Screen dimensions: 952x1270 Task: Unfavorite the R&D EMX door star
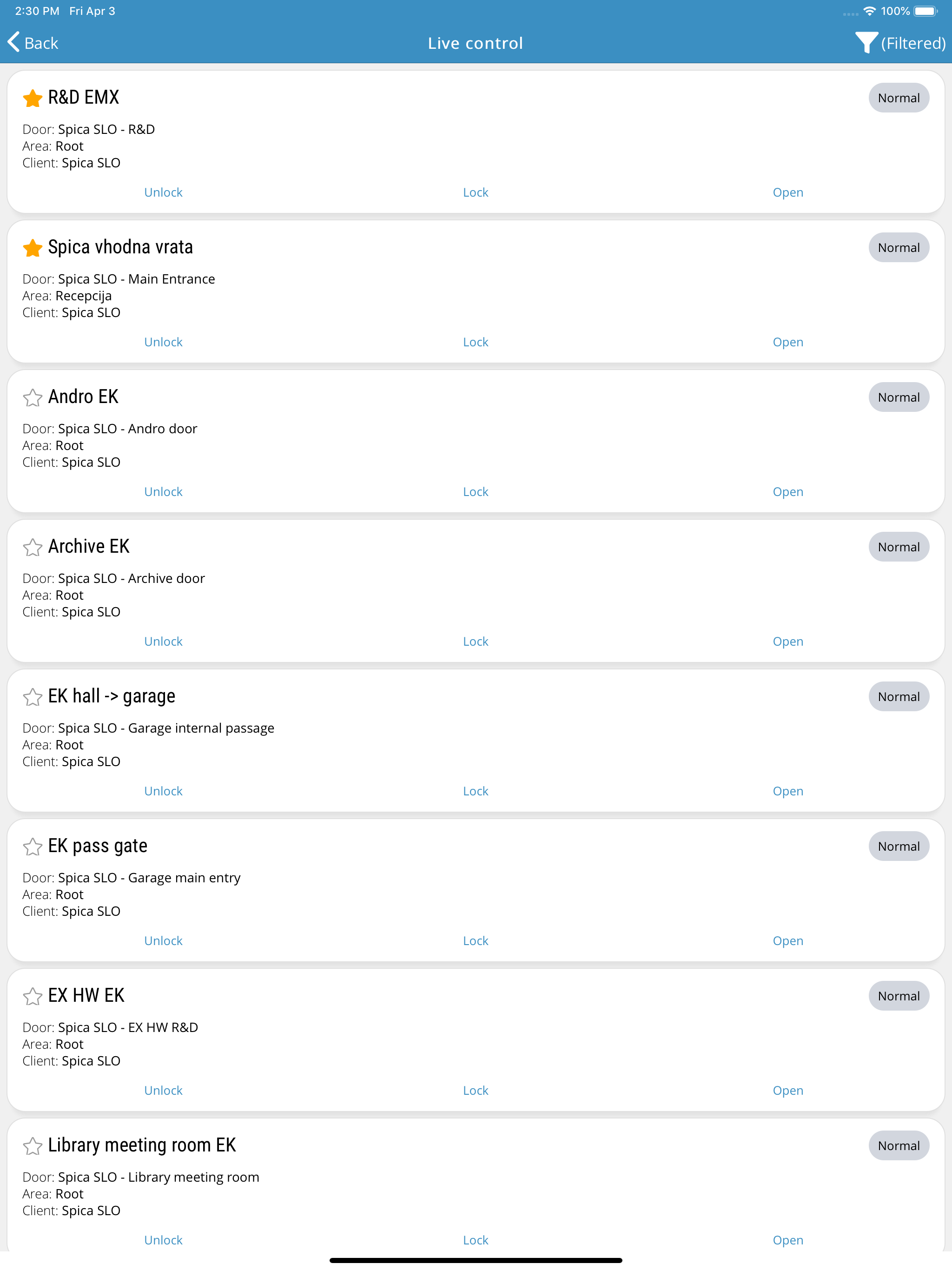(33, 98)
